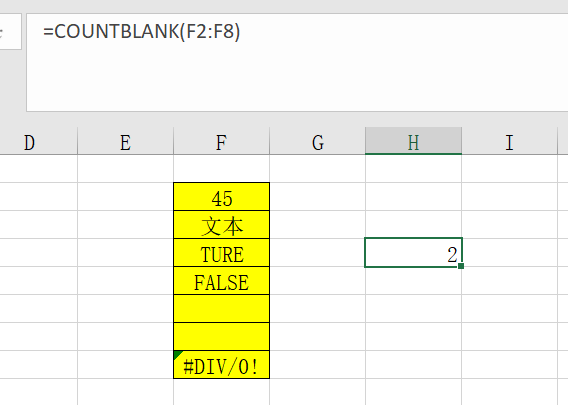Select the active cell showing result 2

pos(413,253)
